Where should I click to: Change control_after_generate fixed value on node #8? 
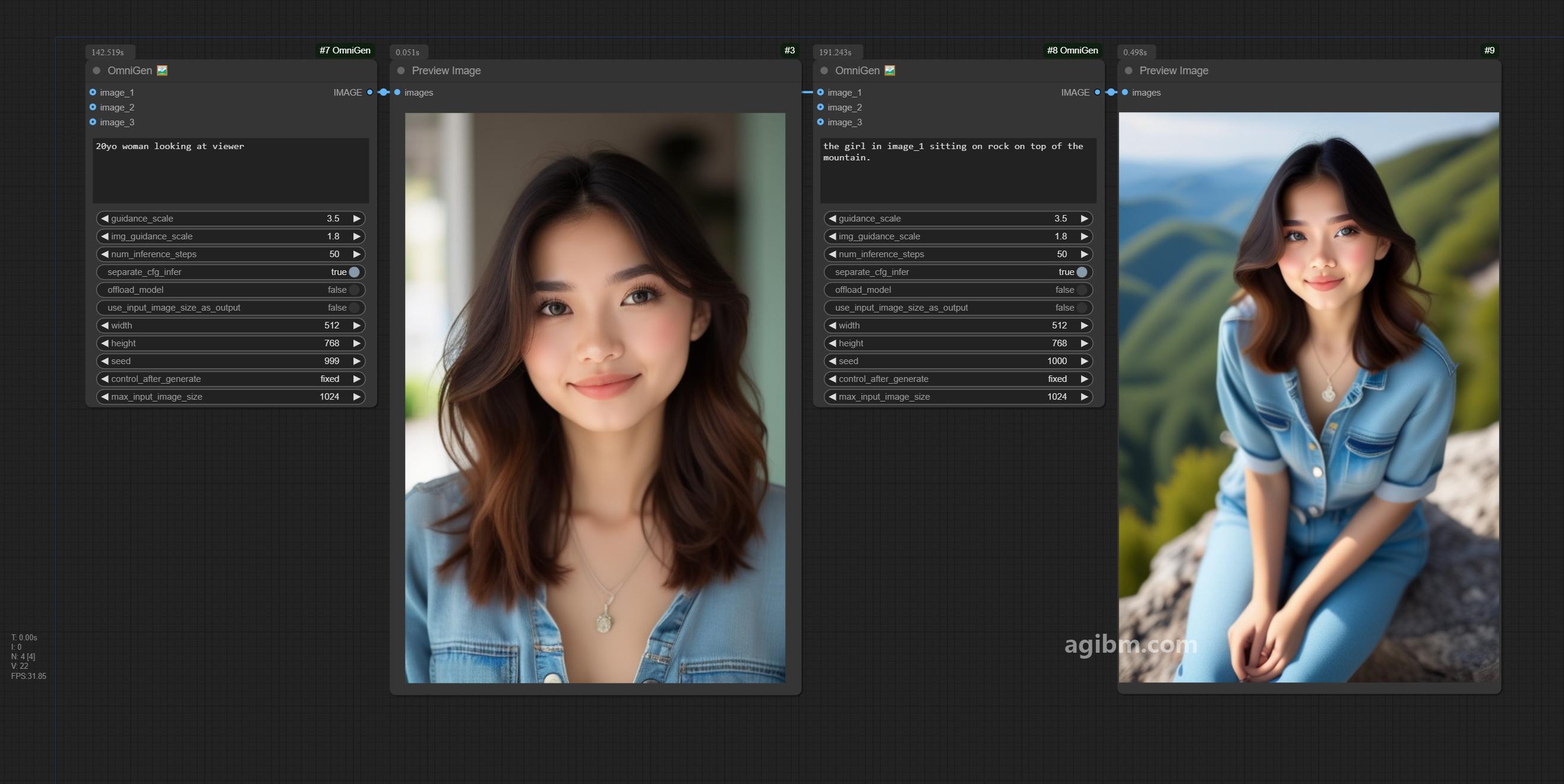click(958, 379)
